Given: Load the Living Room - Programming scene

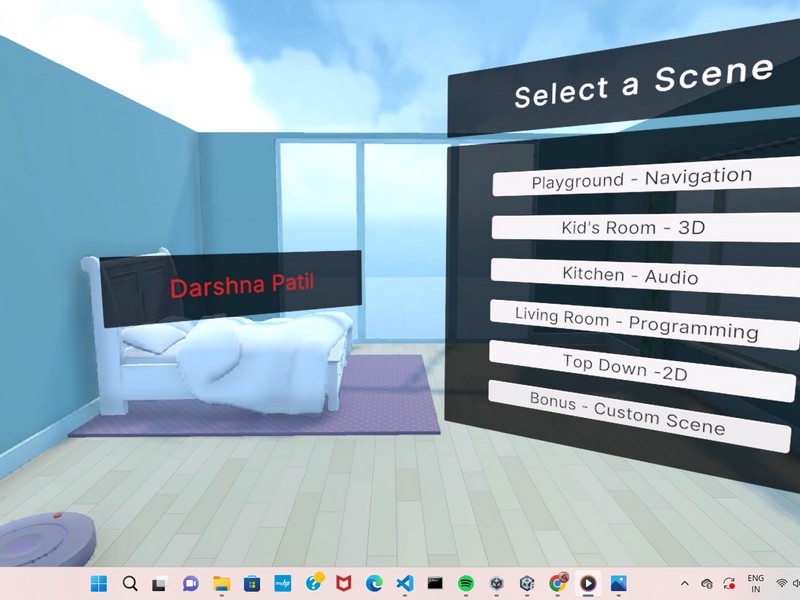Looking at the screenshot, I should 635,322.
